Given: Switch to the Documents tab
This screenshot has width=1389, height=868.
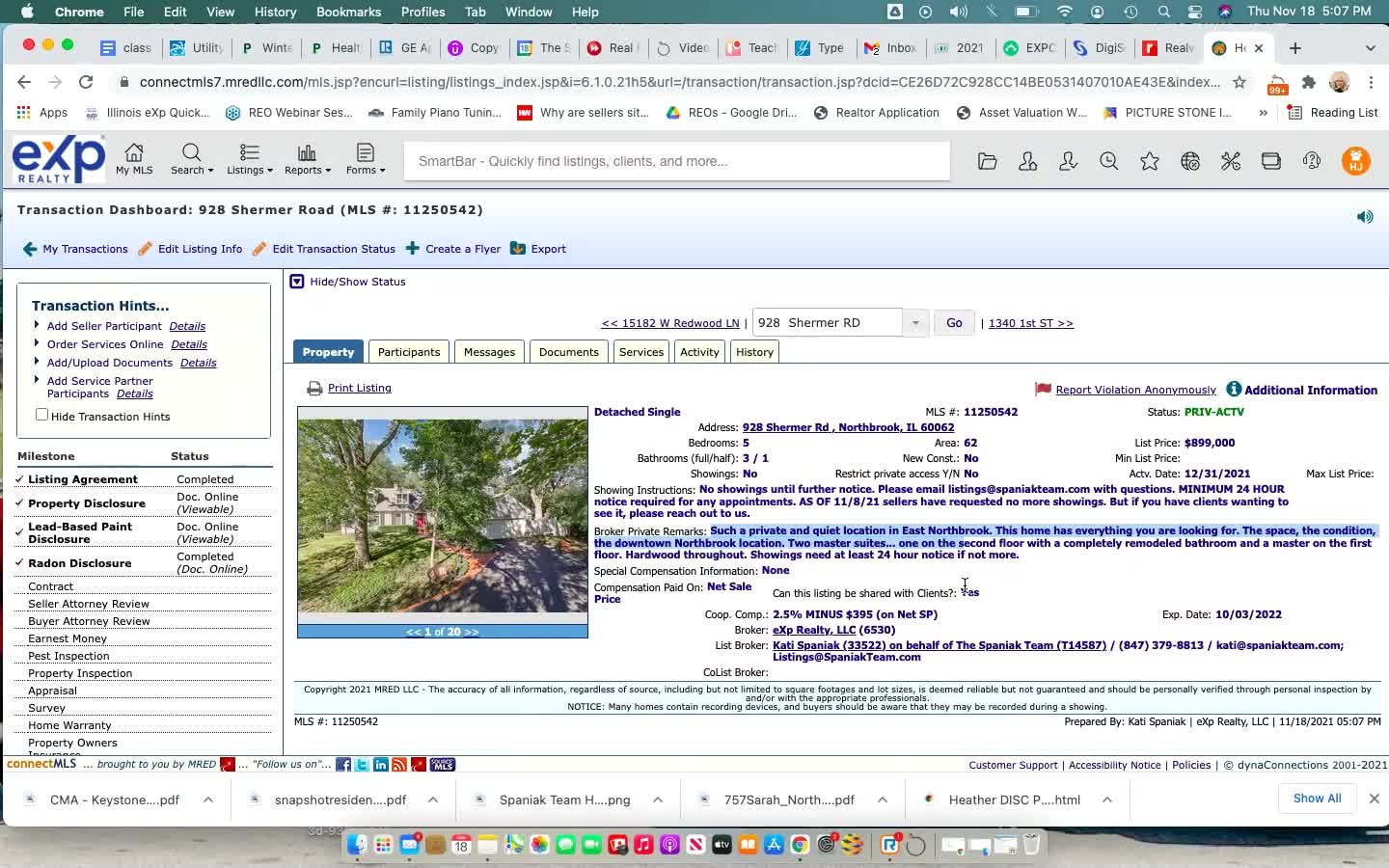Looking at the screenshot, I should pyautogui.click(x=569, y=352).
